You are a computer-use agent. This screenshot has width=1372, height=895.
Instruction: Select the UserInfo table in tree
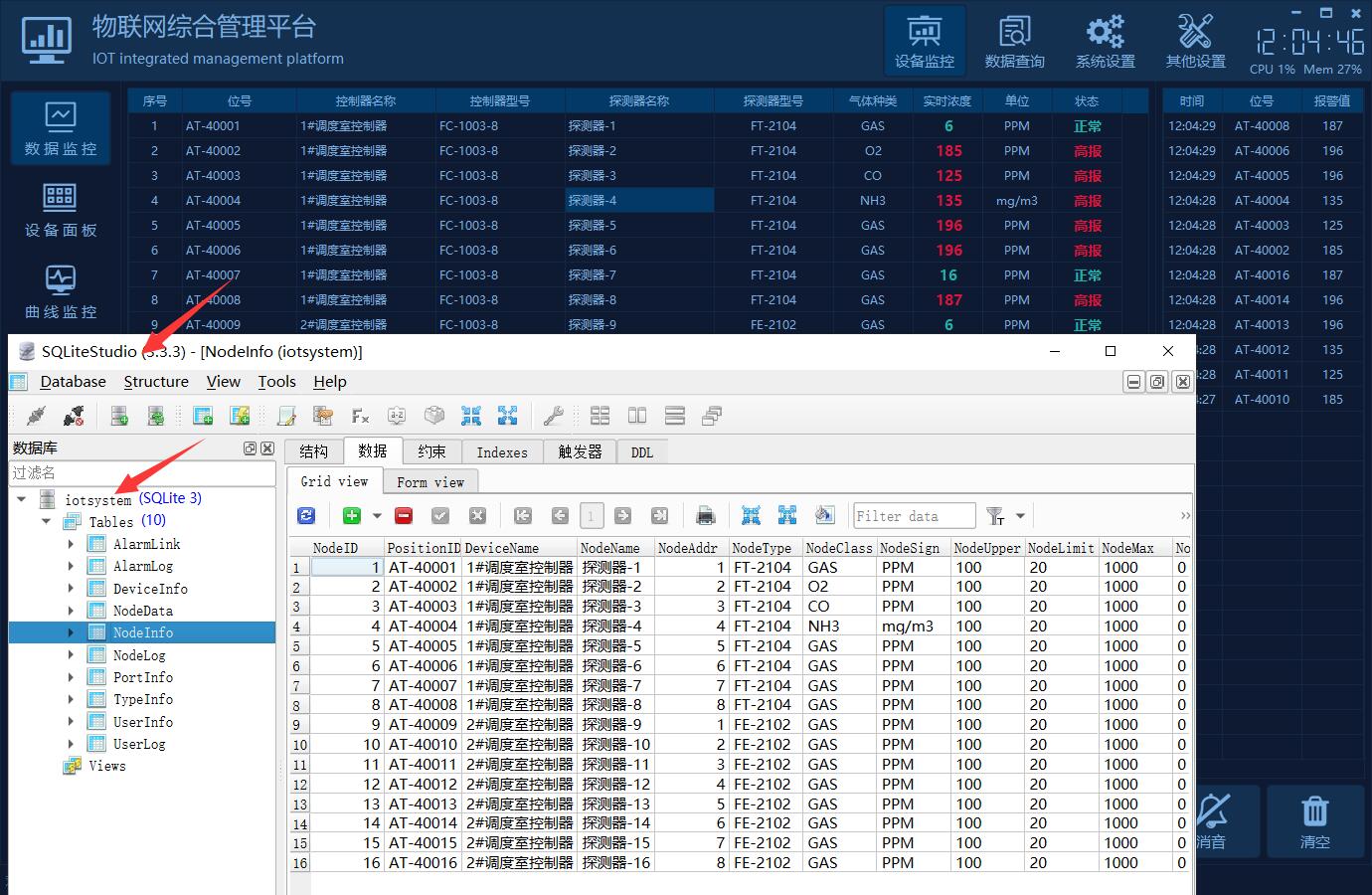pyautogui.click(x=142, y=722)
